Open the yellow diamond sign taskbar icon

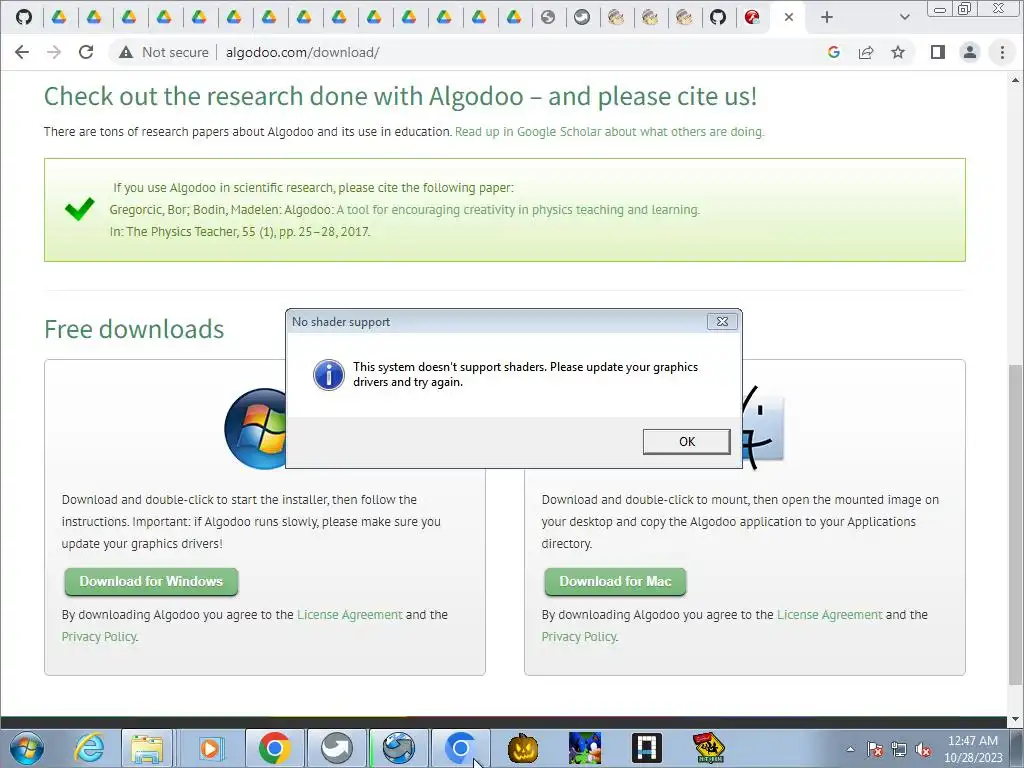709,748
